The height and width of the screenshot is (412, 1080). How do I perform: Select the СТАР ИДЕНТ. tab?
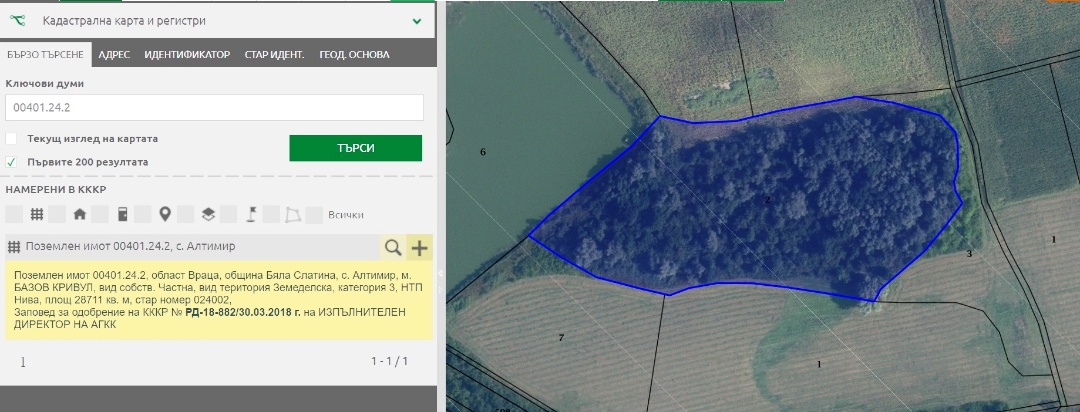point(274,55)
